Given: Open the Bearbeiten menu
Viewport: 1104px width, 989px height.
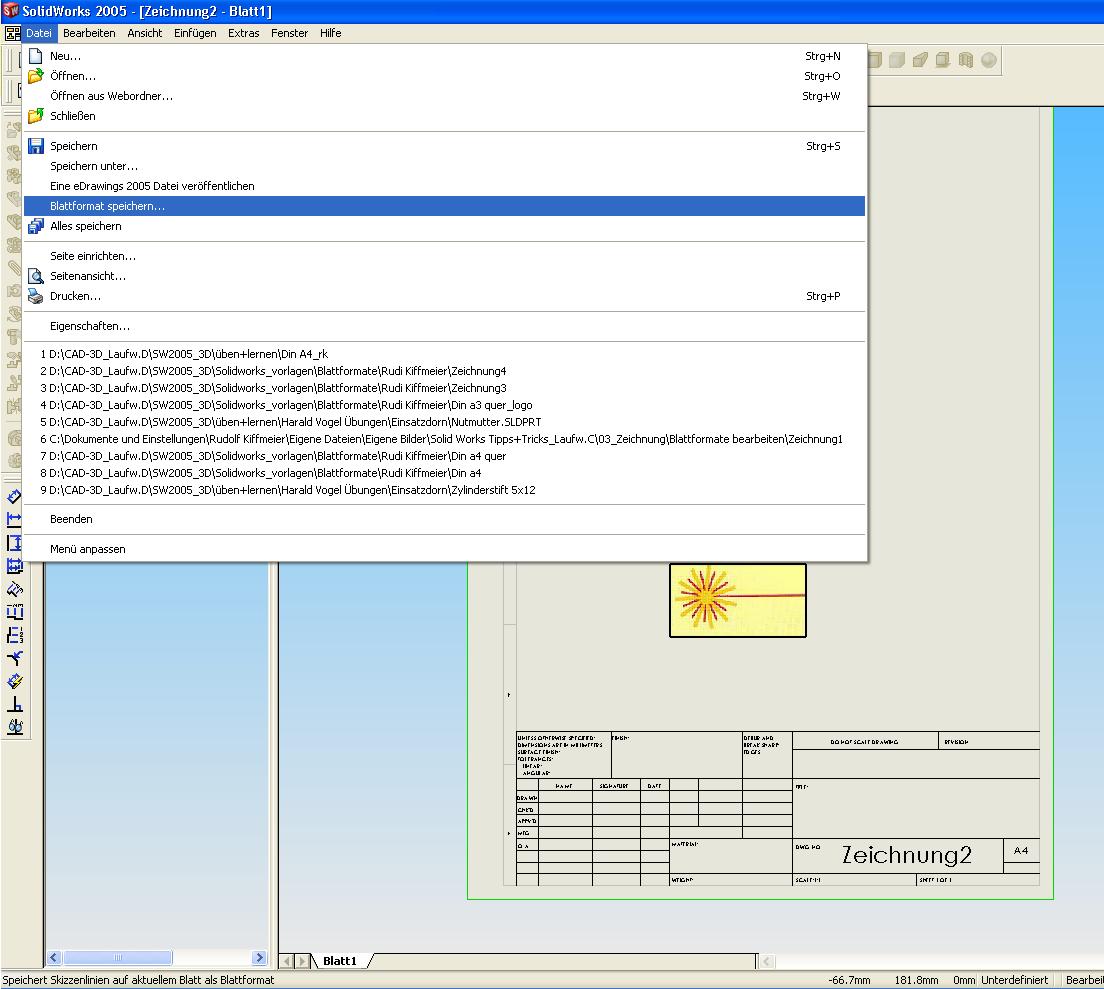Looking at the screenshot, I should (x=89, y=33).
